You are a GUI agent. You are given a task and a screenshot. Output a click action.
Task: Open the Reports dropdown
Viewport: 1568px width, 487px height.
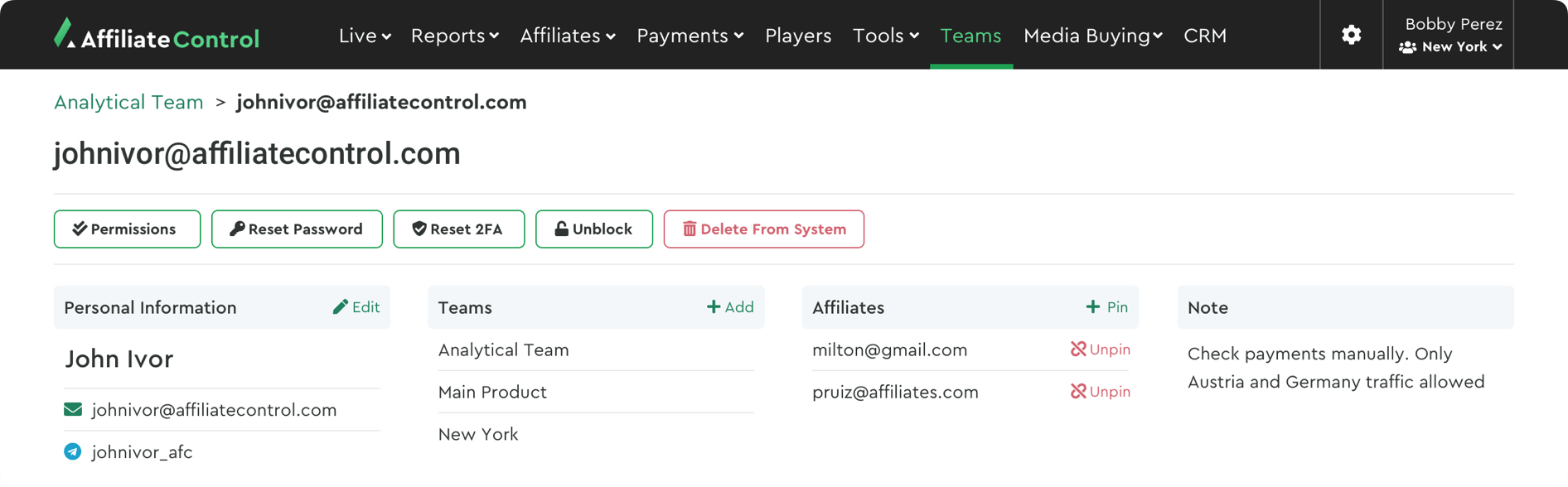coord(455,36)
